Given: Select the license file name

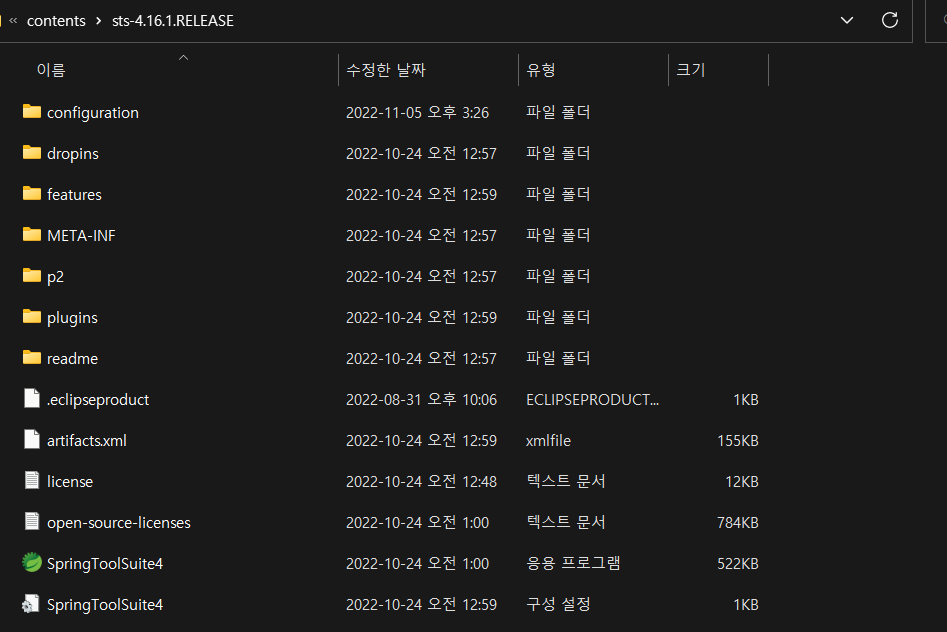Looking at the screenshot, I should tap(70, 482).
